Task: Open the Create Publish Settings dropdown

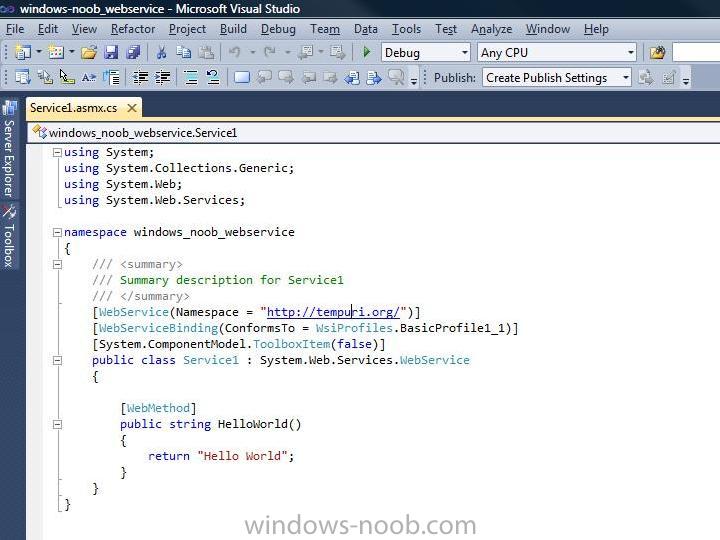Action: [x=557, y=78]
